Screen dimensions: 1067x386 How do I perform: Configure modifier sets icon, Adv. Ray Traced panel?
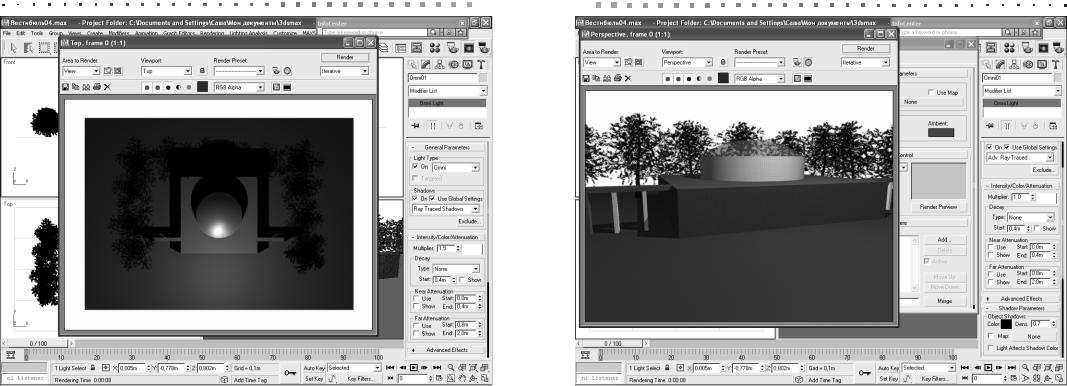(x=1053, y=125)
